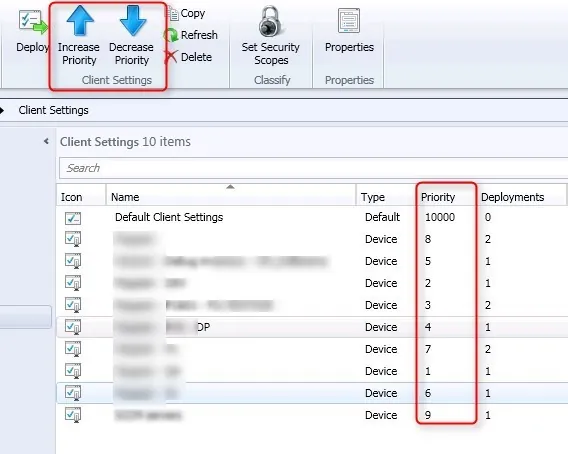
Task: Select icon of row with priority 6
Action: [73, 393]
